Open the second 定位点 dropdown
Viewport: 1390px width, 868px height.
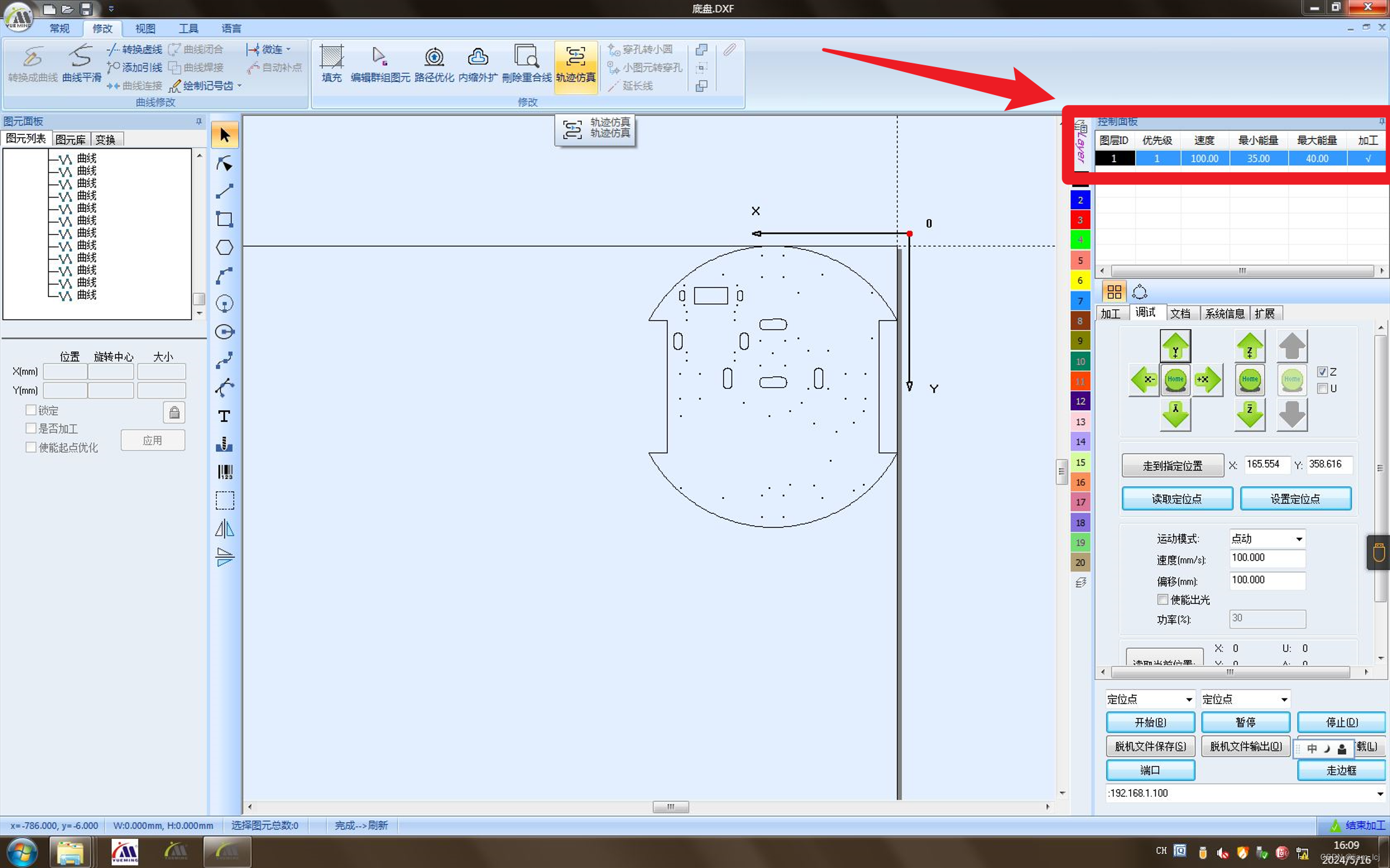(1284, 699)
